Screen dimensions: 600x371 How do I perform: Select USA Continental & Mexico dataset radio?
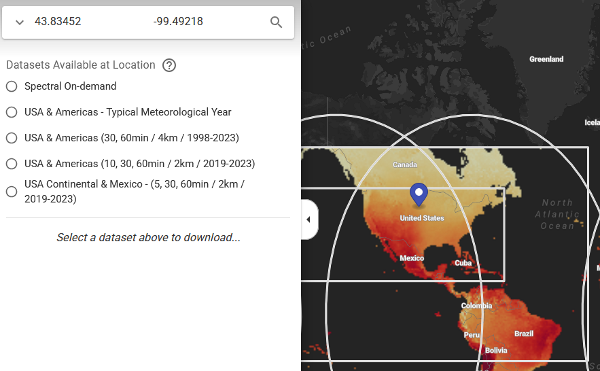coord(11,192)
